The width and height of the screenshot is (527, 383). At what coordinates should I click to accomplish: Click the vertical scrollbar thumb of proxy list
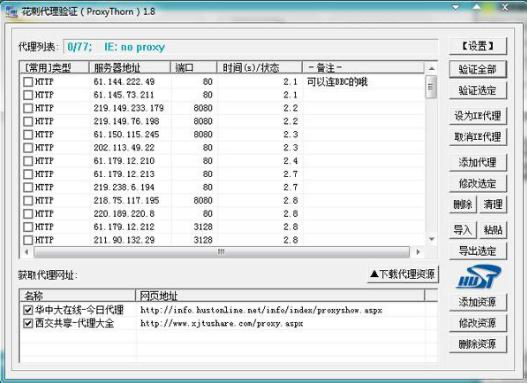click(431, 87)
